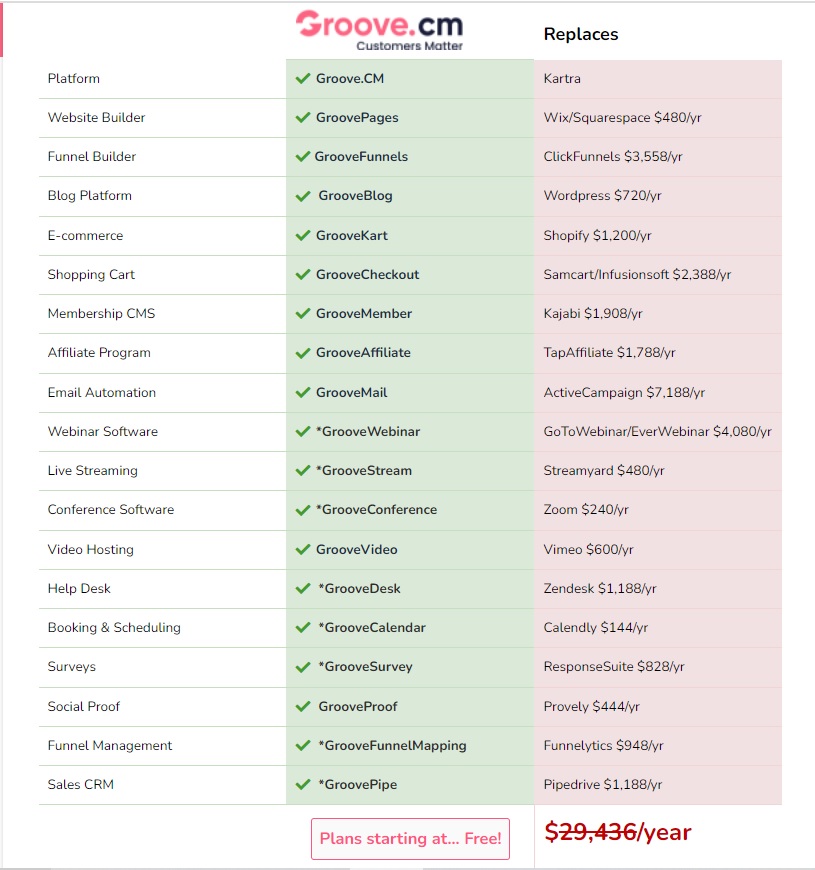Image resolution: width=815 pixels, height=870 pixels.
Task: Click the green checkmark beside GrooveProof
Action: coord(303,707)
